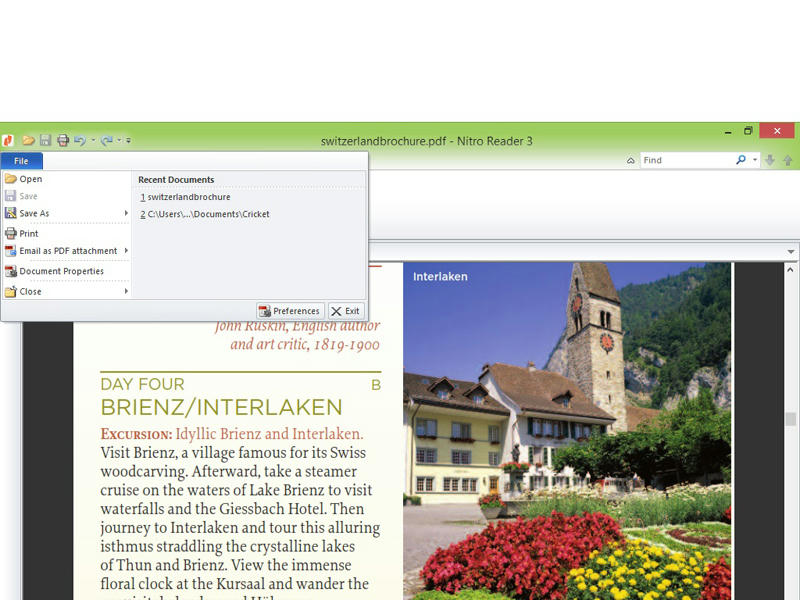Image resolution: width=800 pixels, height=600 pixels.
Task: Click into the Find search field
Action: [x=687, y=160]
